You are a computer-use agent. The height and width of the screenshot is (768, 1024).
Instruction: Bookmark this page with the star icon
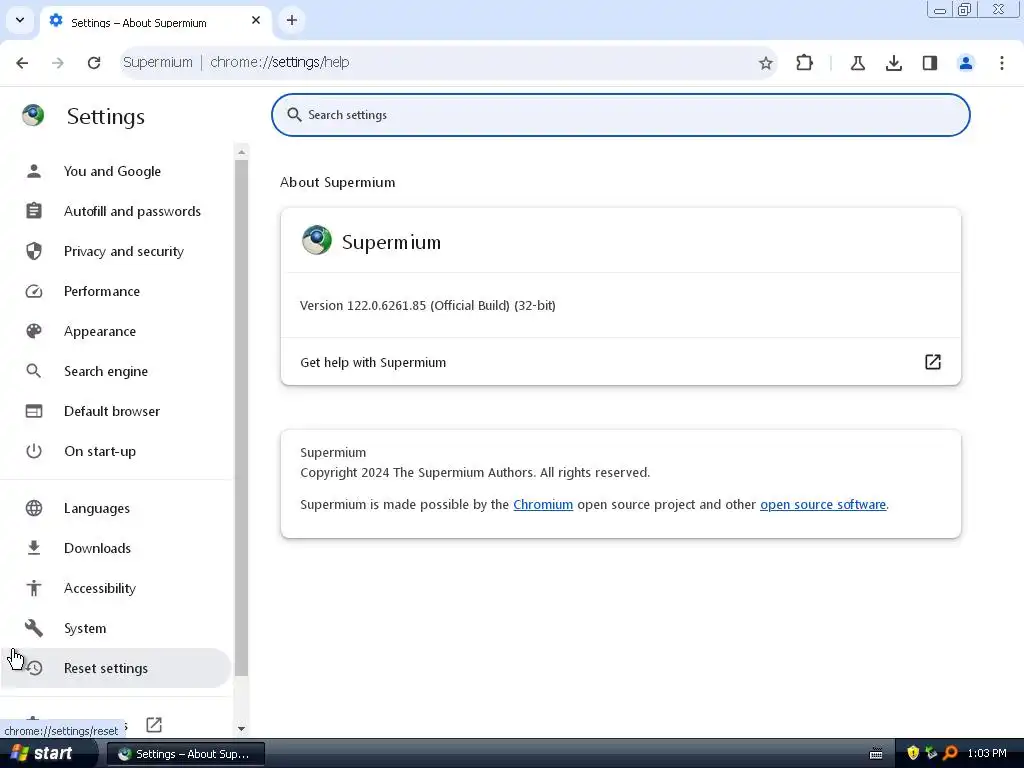(x=765, y=63)
